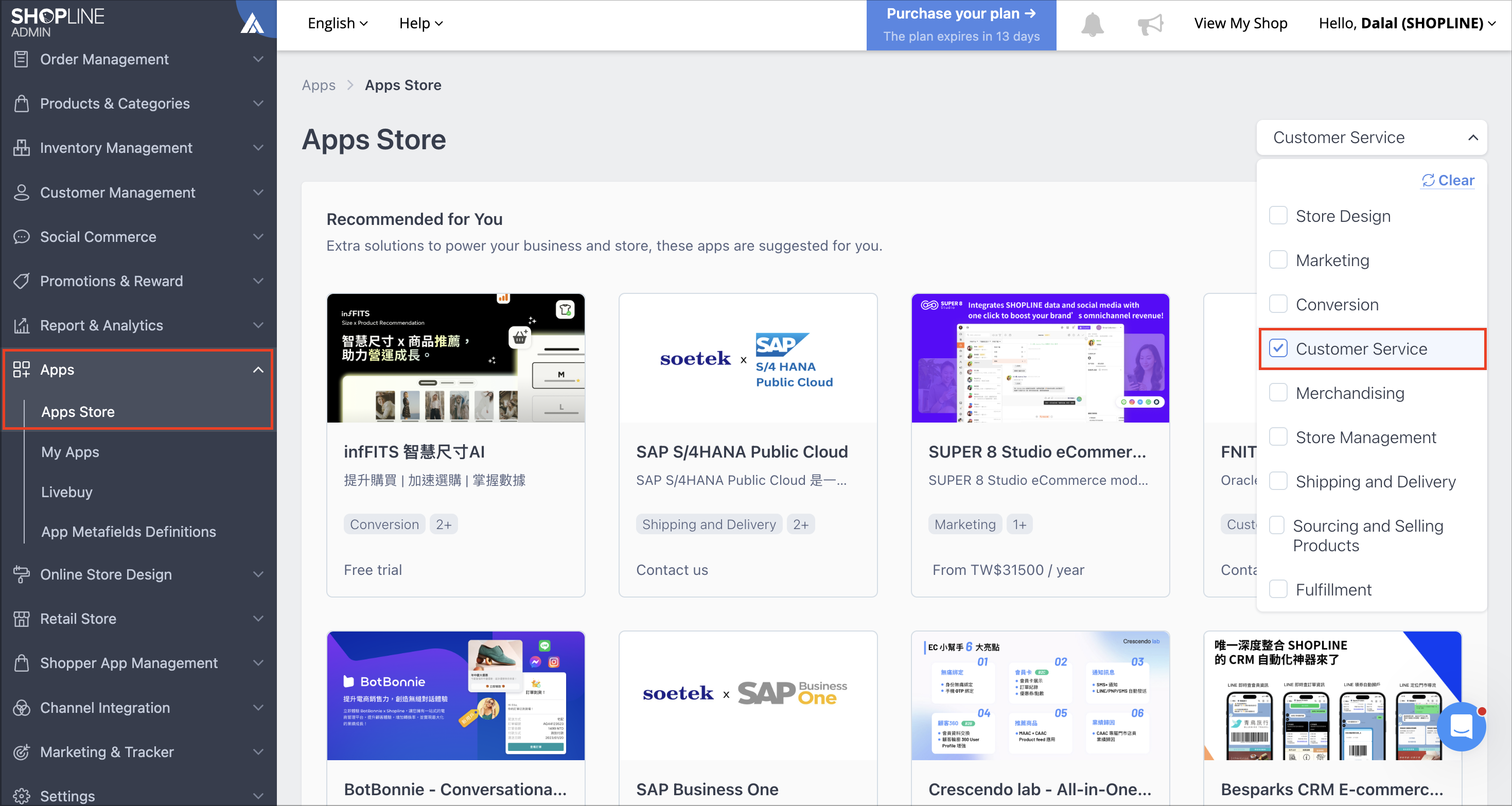The image size is (1512, 806).
Task: Open Customer Management menu
Action: click(138, 192)
